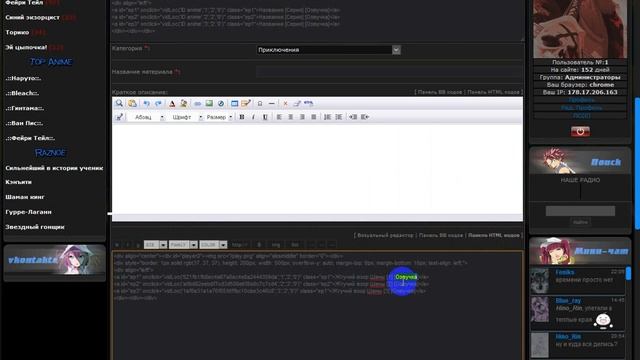
Task: Click the HTML source icon
Action: [309, 103]
